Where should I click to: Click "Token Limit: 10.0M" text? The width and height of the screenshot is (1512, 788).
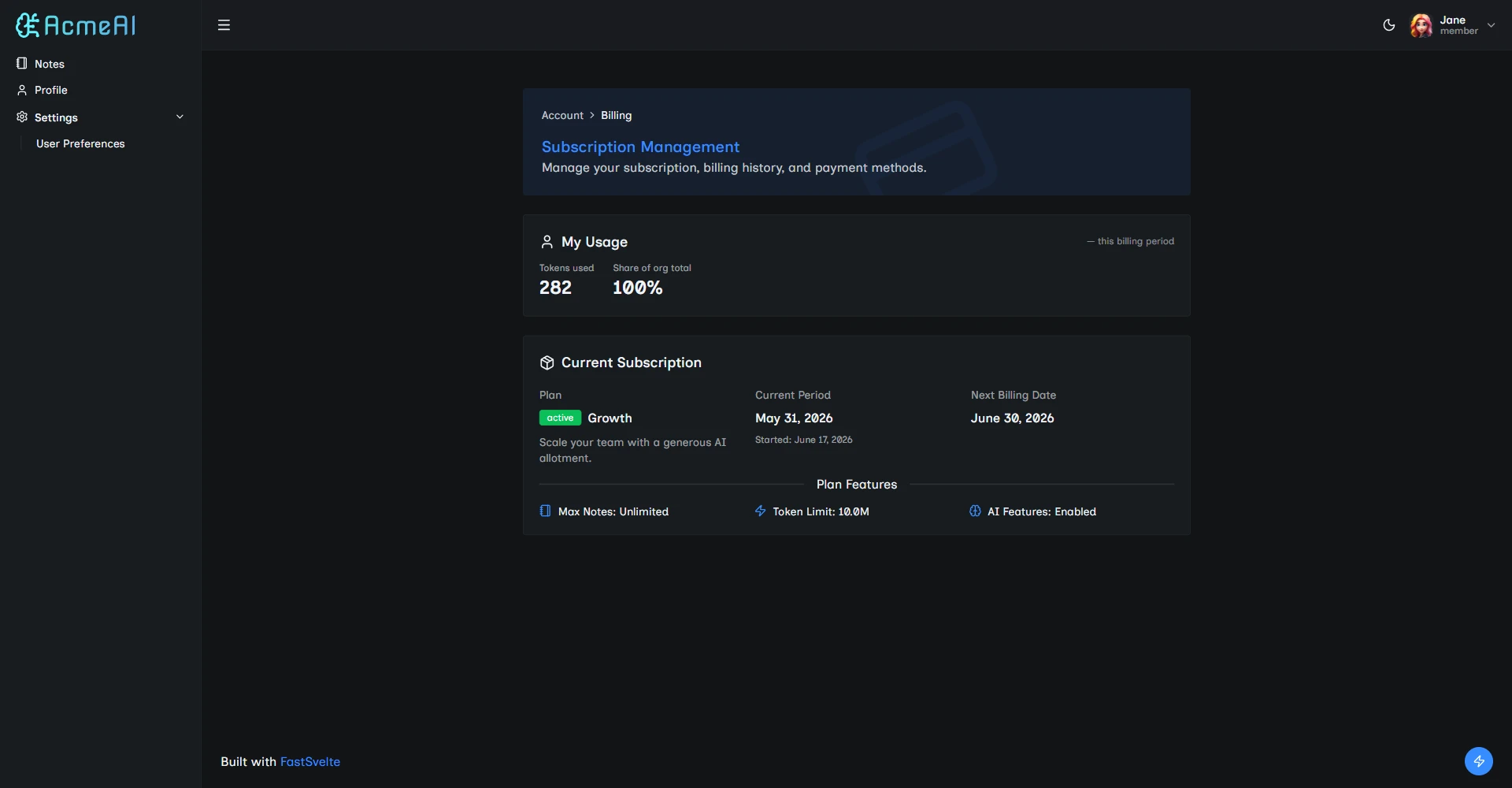point(821,511)
